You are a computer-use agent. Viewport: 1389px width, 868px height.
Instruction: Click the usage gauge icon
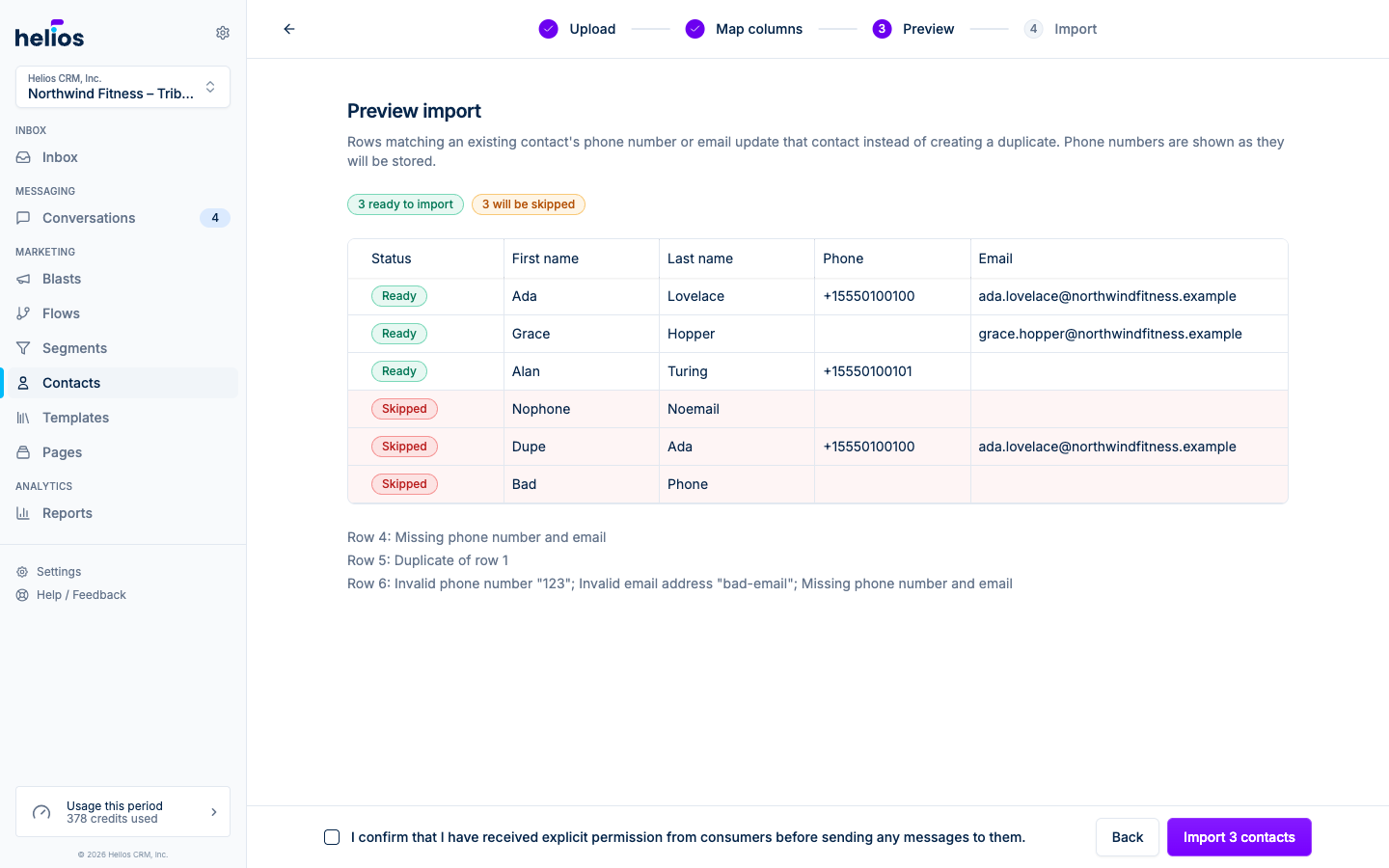41,812
